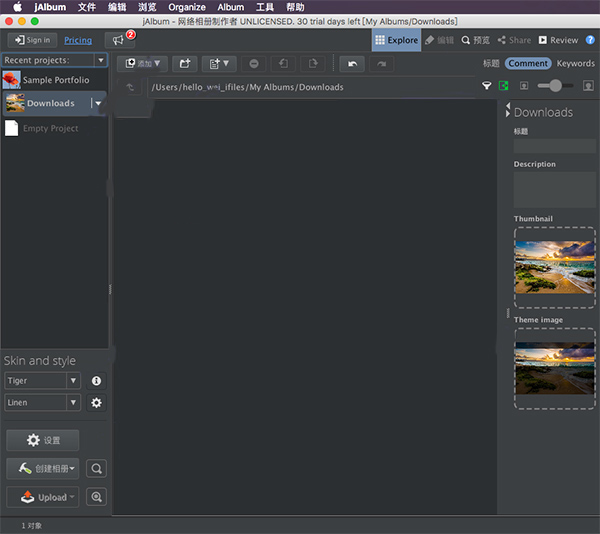Screen dimensions: 600x534
Task: Open style settings gear beside Linen
Action: coord(96,402)
